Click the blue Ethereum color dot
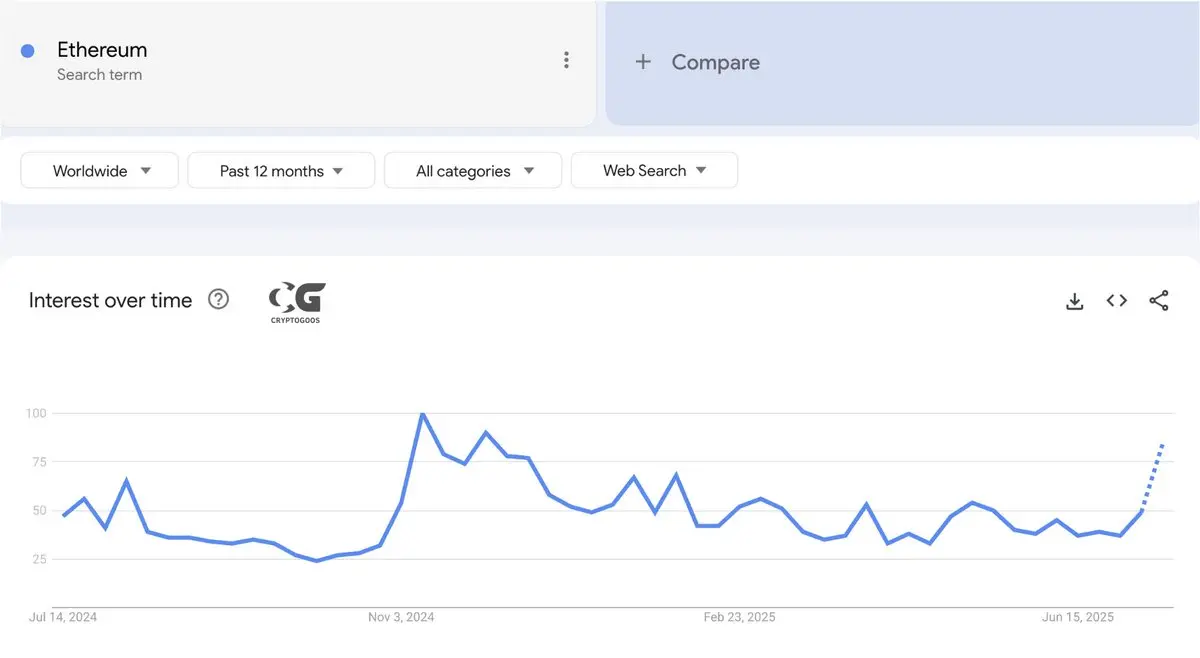1200x658 pixels. pyautogui.click(x=28, y=51)
